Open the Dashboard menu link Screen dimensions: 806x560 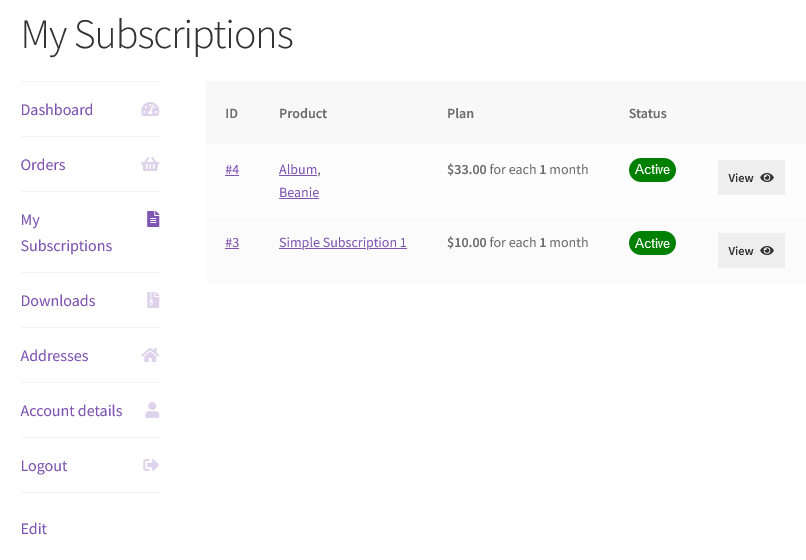pos(57,110)
